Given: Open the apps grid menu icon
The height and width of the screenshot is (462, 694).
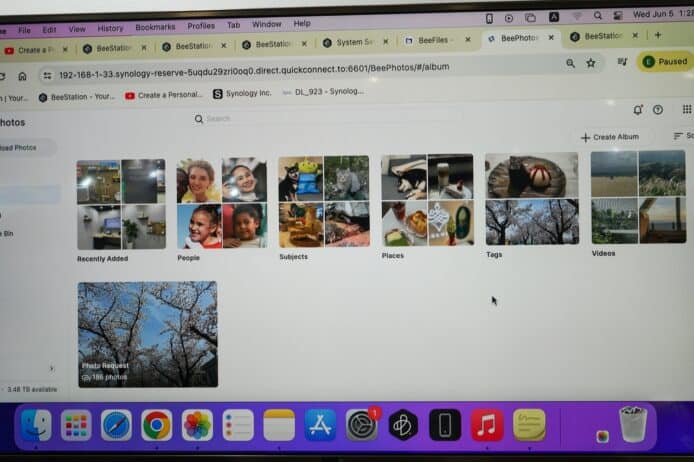Looking at the screenshot, I should [x=687, y=110].
